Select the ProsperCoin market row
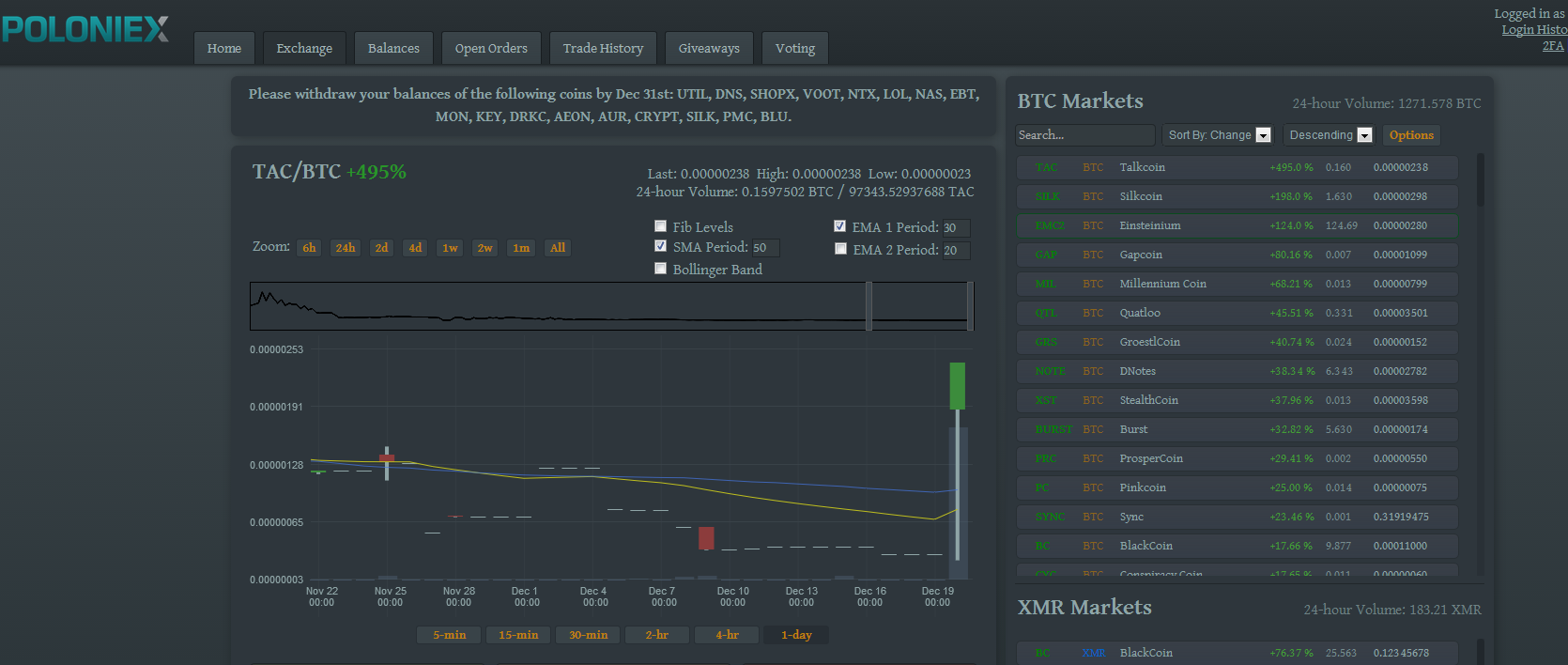The height and width of the screenshot is (665, 1568). coord(1237,458)
